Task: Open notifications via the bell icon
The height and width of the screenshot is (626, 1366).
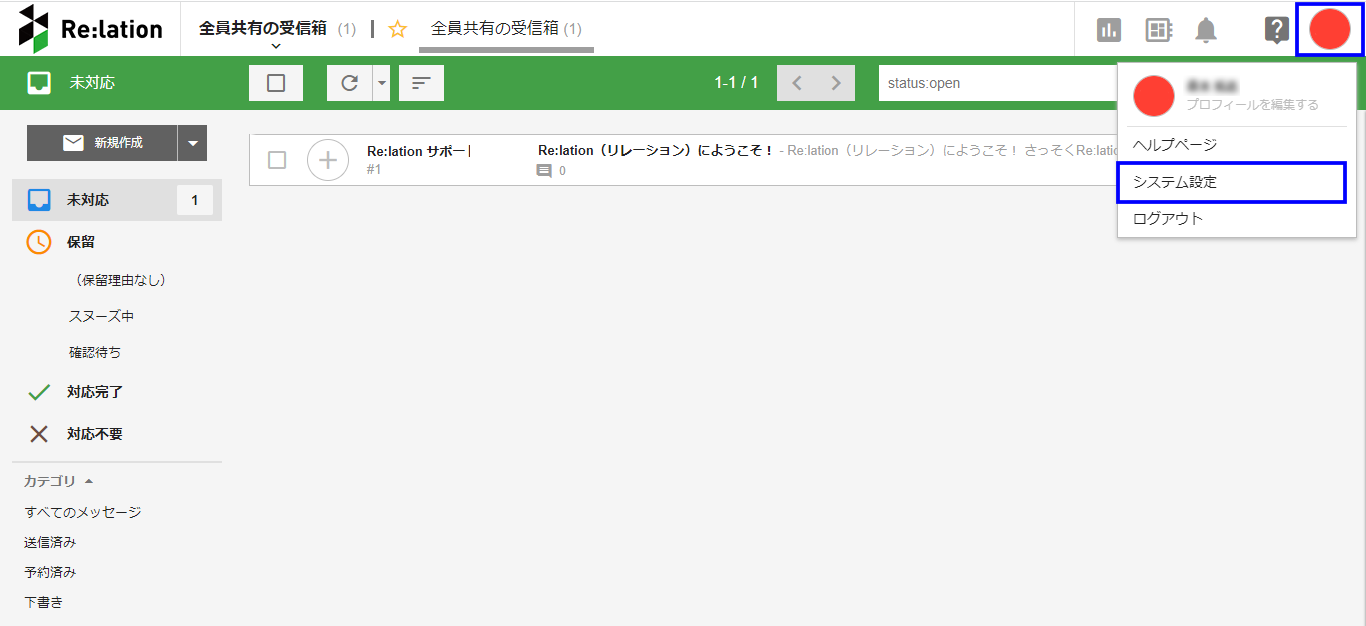Action: point(1206,29)
